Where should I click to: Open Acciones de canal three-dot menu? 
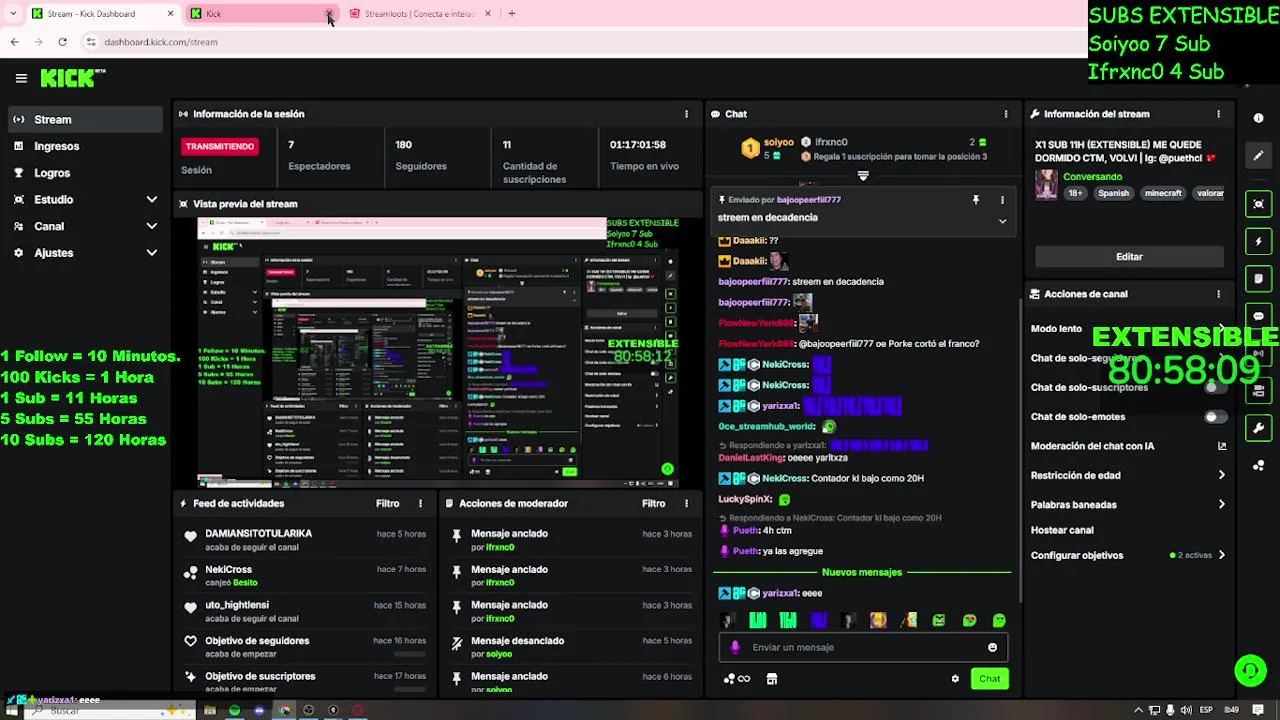(1218, 294)
